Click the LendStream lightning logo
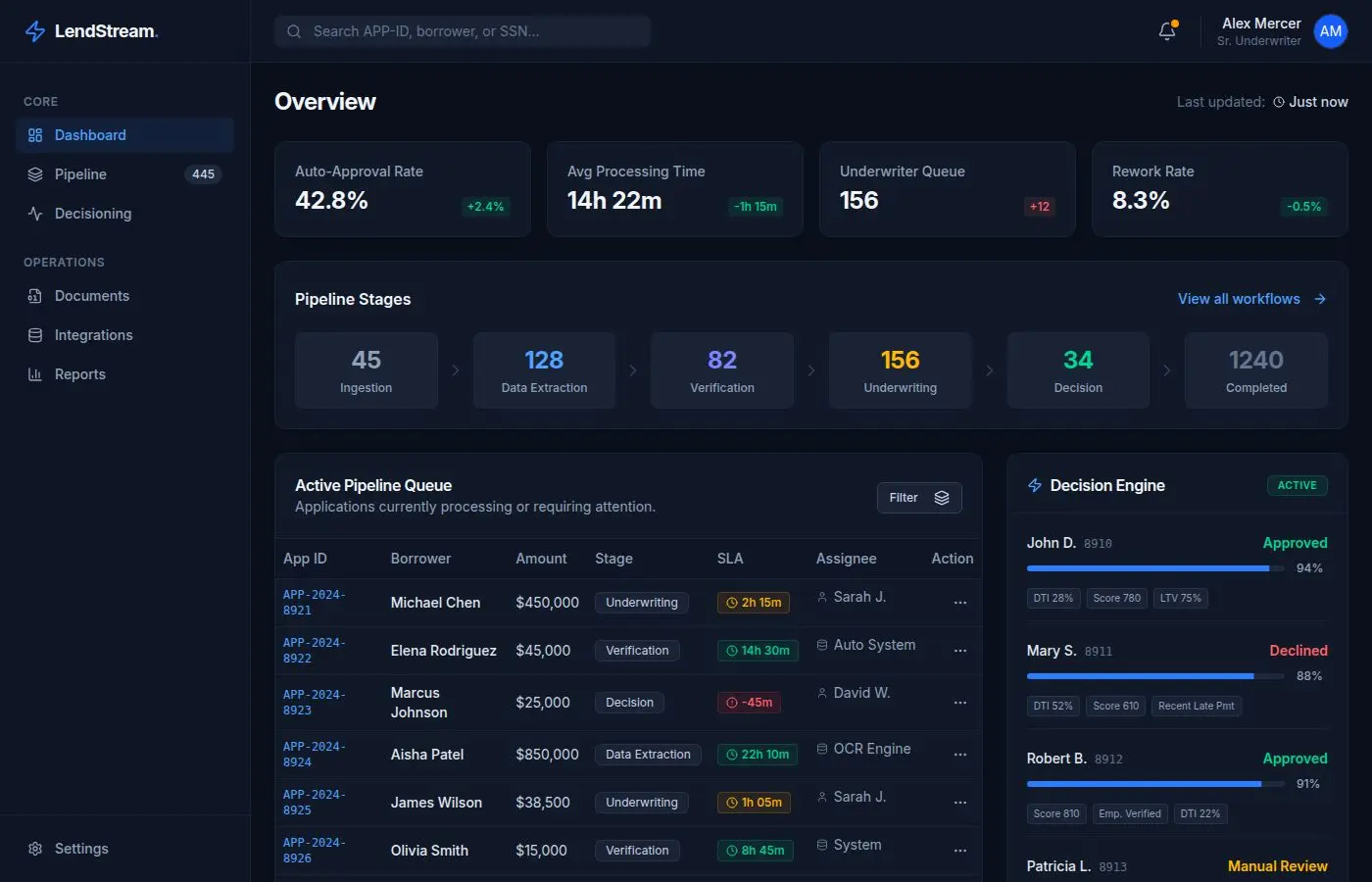This screenshot has height=882, width=1372. point(35,31)
